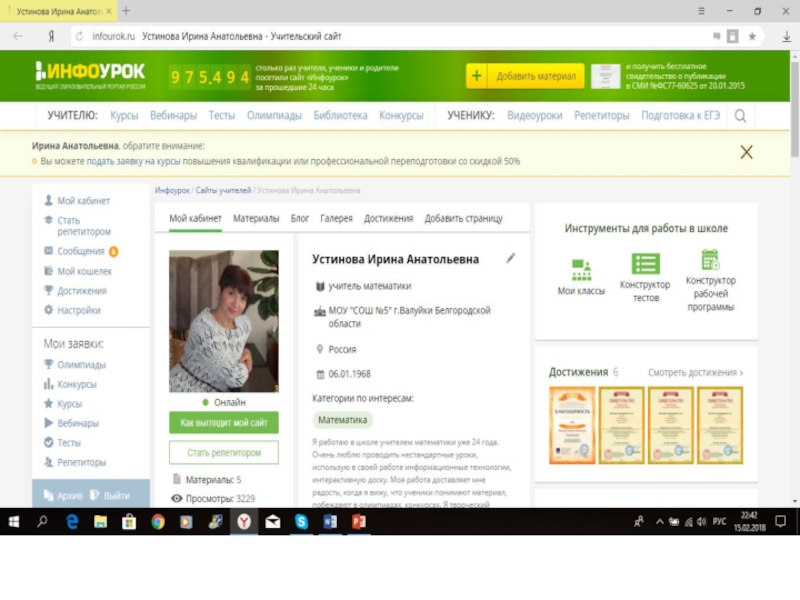Open Сообщения in left sidebar
Image resolution: width=800 pixels, height=600 pixels.
point(81,251)
